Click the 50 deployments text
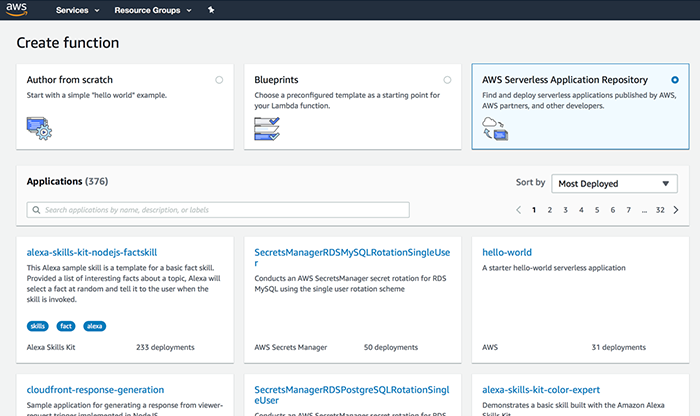 391,347
